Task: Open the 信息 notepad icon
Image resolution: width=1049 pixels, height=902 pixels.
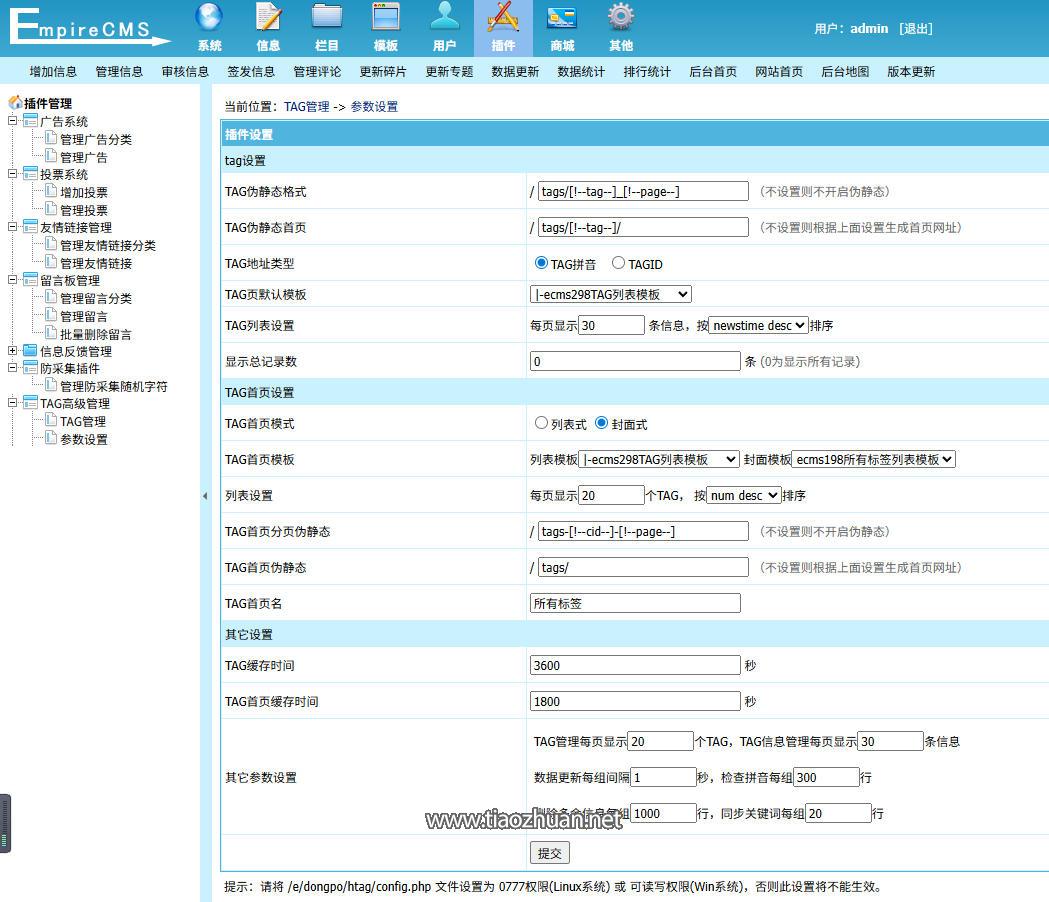Action: [x=268, y=18]
